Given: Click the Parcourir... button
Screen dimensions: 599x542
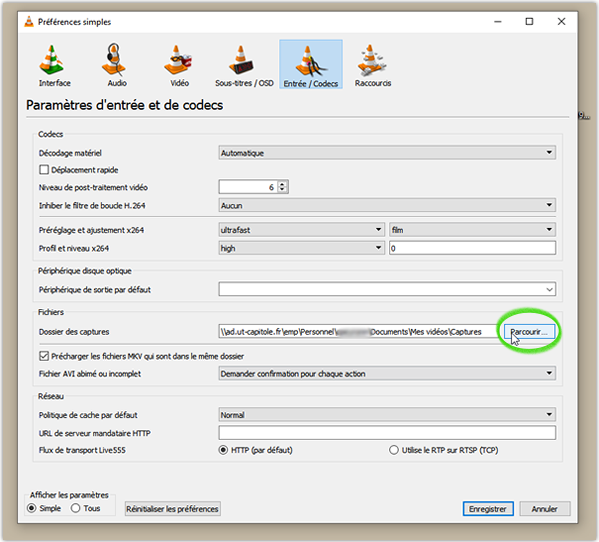Looking at the screenshot, I should [x=529, y=332].
